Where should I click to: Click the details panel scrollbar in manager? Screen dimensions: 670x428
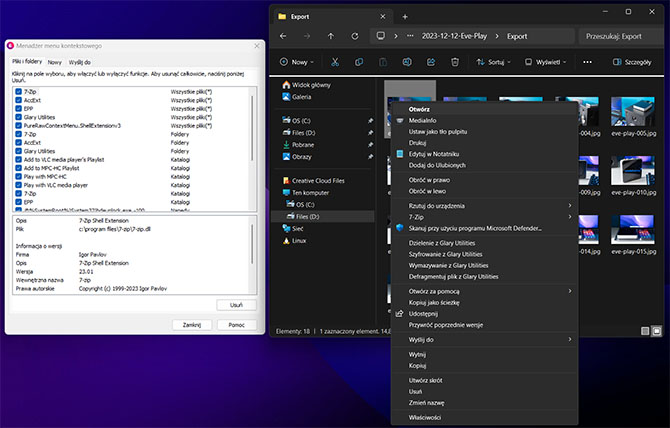[x=252, y=243]
